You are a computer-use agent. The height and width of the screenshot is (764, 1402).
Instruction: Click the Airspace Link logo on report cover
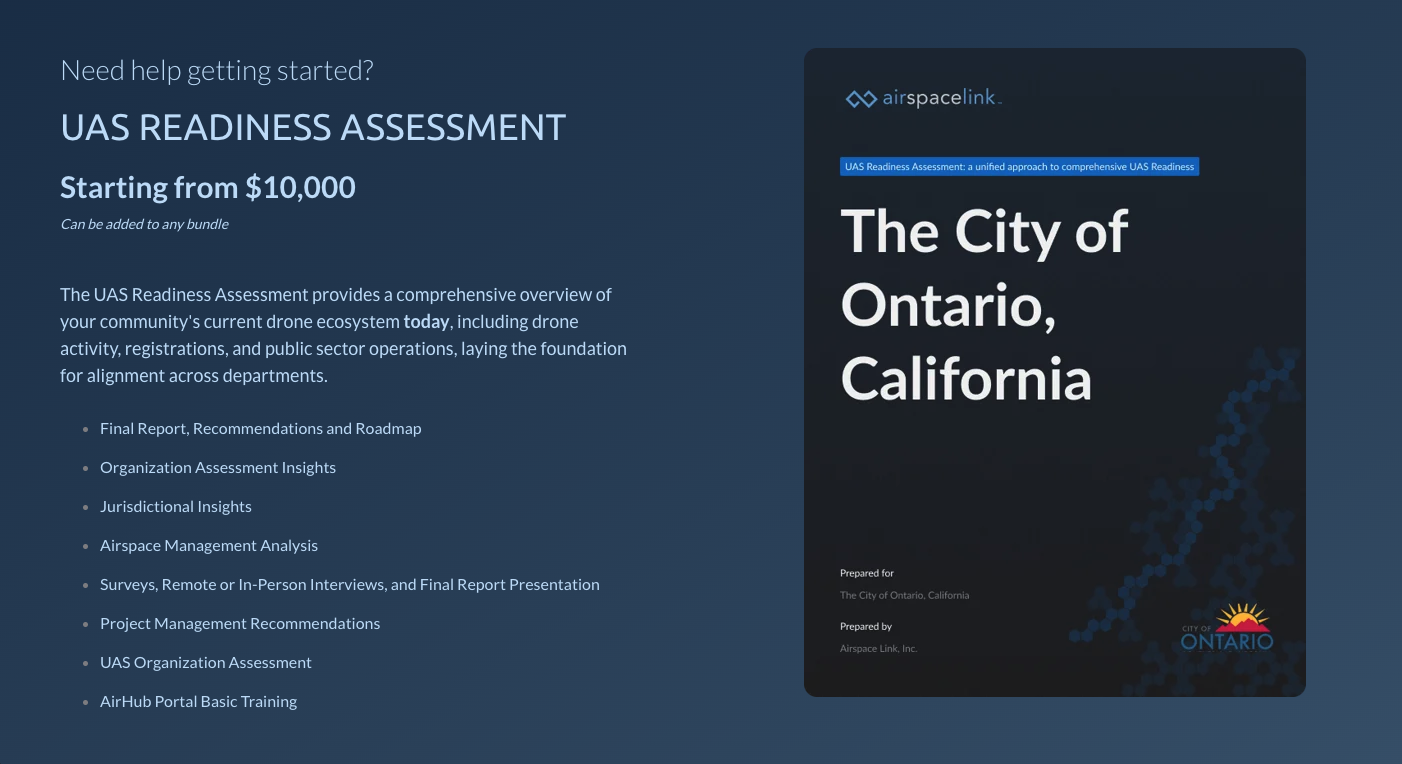922,98
